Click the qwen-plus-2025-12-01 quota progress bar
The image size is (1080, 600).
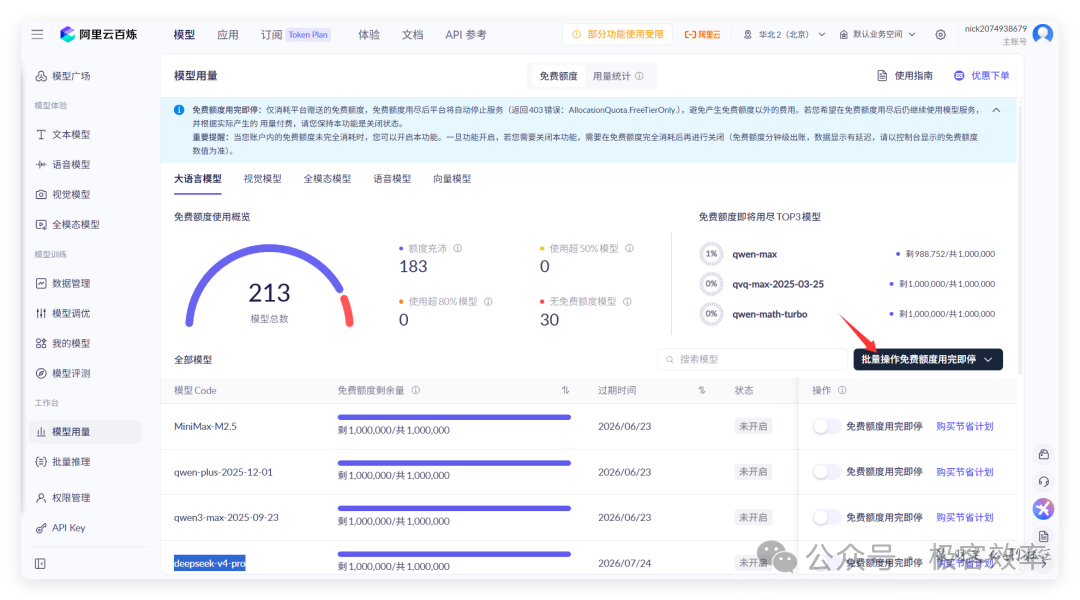pos(454,462)
